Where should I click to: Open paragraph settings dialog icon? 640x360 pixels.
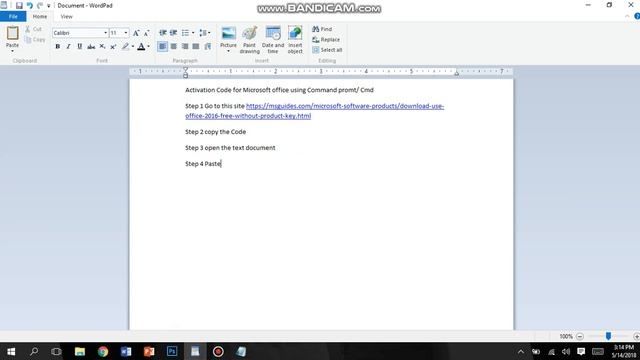click(x=207, y=47)
